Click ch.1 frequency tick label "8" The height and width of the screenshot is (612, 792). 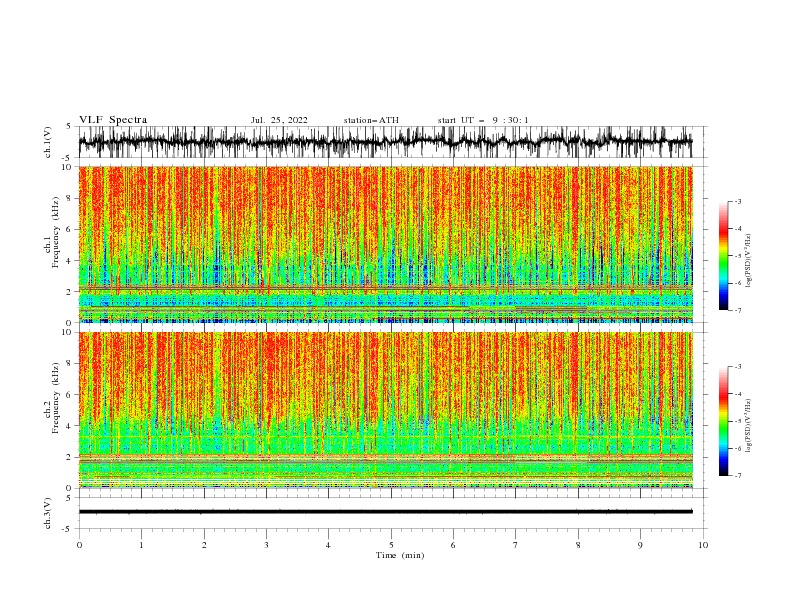pos(69,198)
